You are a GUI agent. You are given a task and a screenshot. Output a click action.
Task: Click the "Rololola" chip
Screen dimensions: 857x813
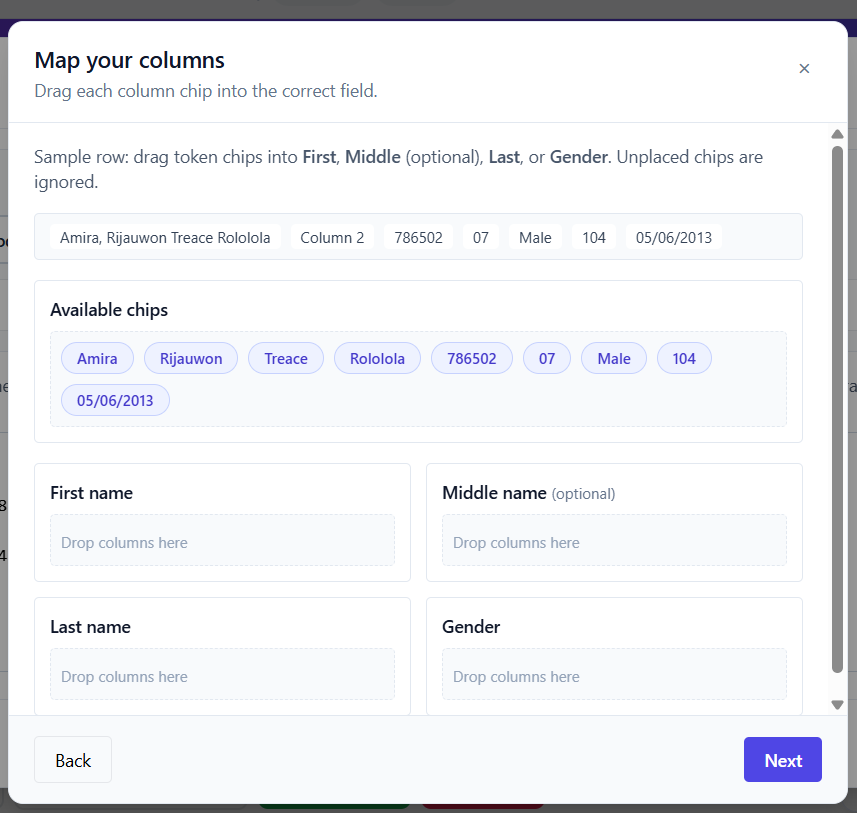377,358
